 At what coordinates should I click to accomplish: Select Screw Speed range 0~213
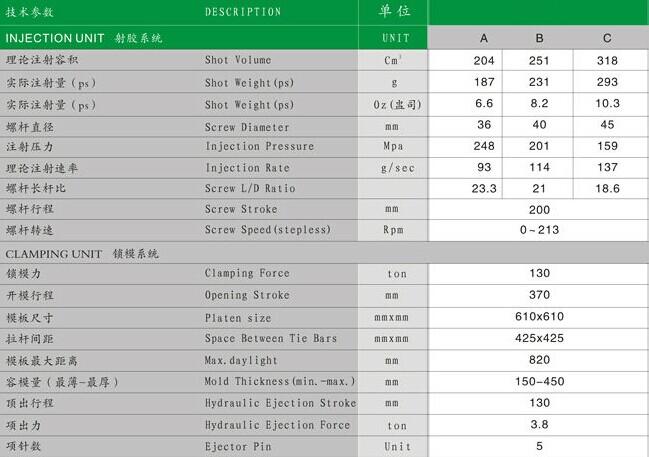pyautogui.click(x=539, y=230)
